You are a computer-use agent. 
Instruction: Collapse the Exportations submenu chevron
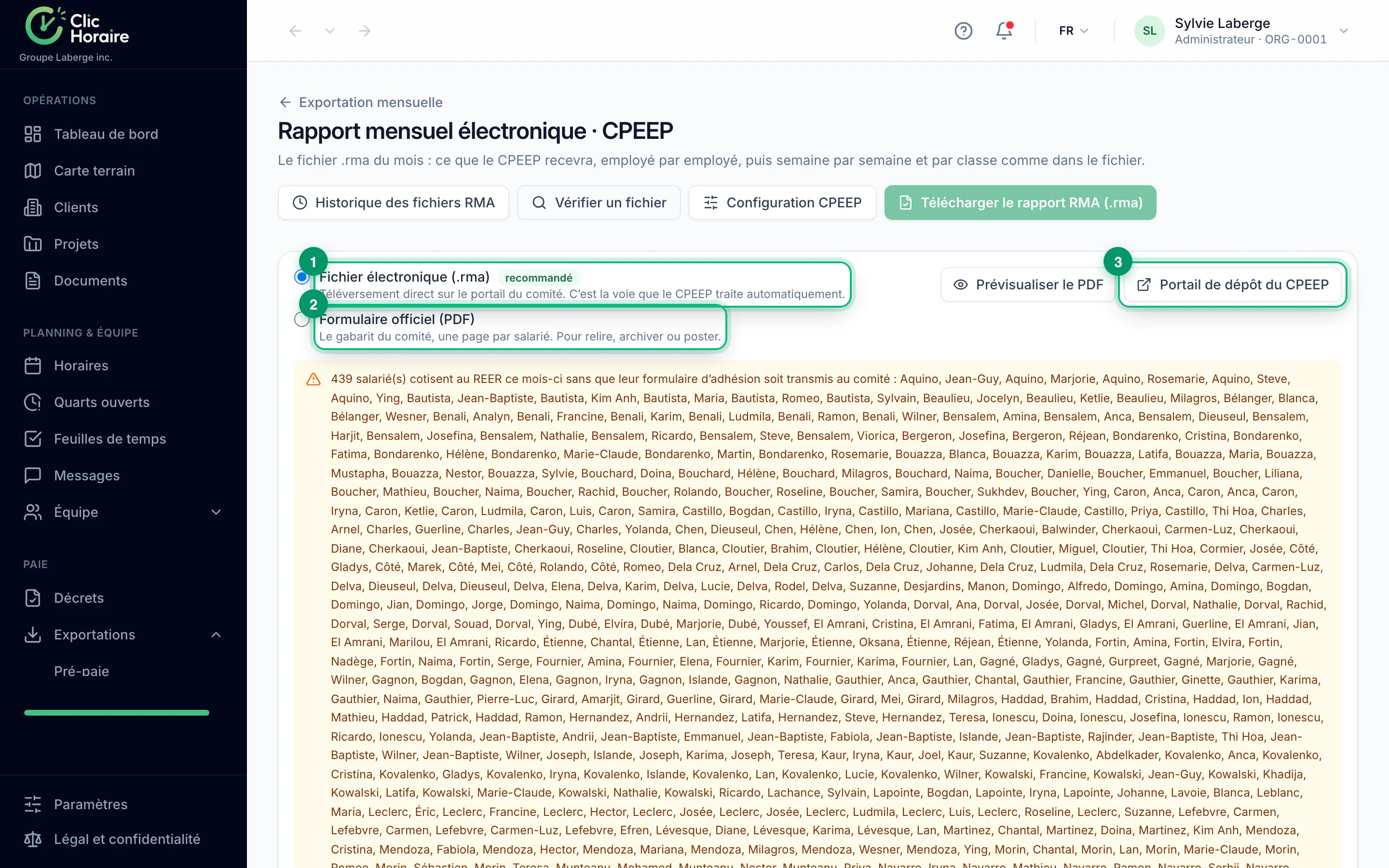tap(216, 635)
